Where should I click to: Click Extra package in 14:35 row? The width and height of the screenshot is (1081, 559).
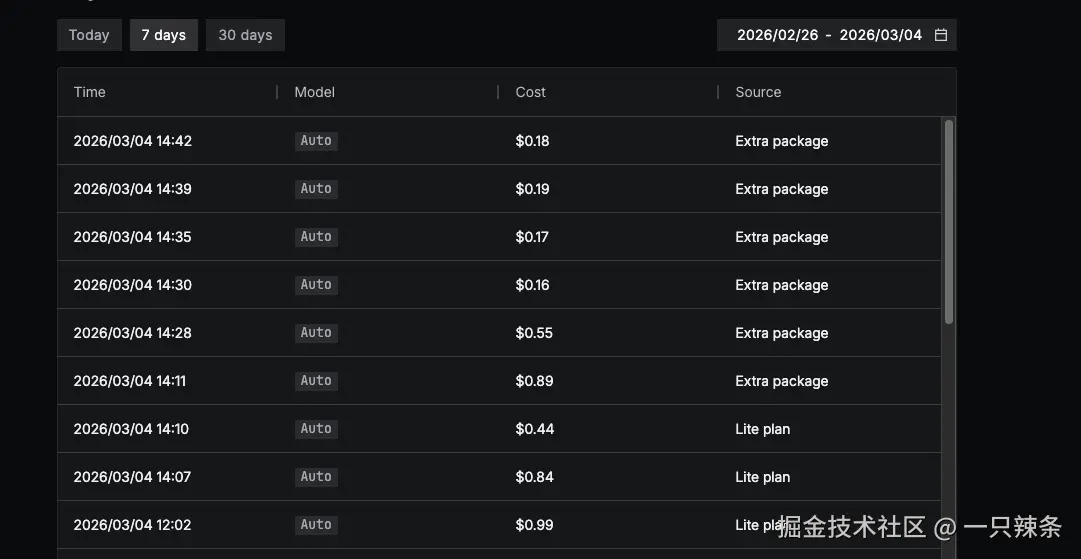coord(781,237)
